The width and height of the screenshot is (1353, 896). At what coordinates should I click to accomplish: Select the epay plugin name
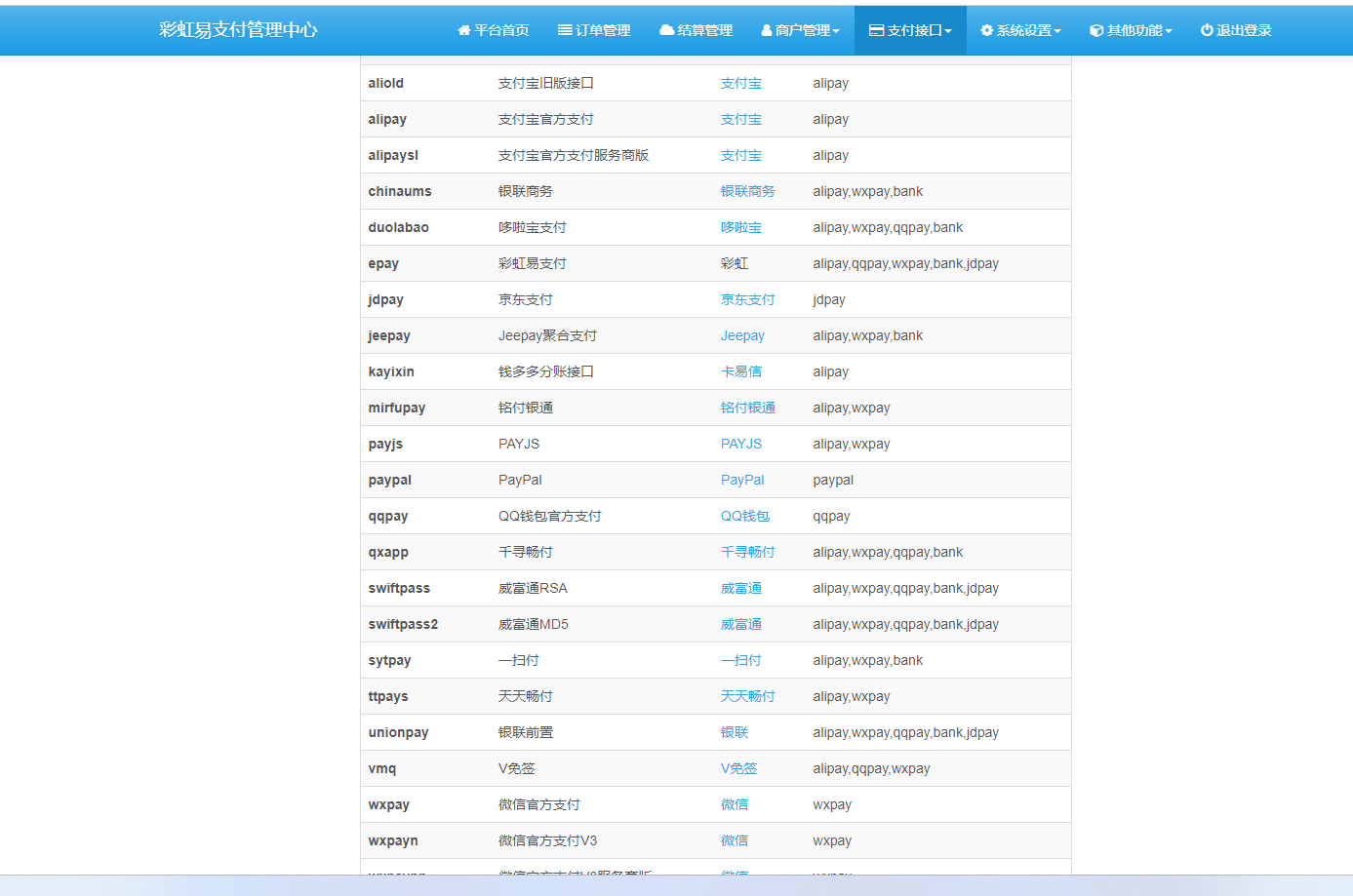tap(383, 264)
